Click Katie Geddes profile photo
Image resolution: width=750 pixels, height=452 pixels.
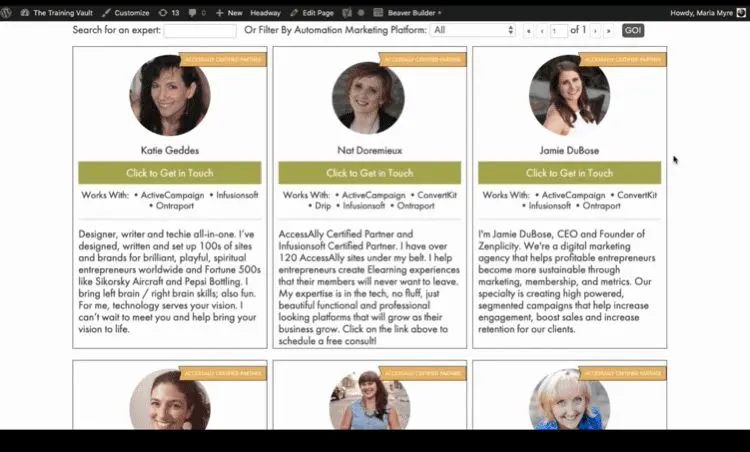170,95
